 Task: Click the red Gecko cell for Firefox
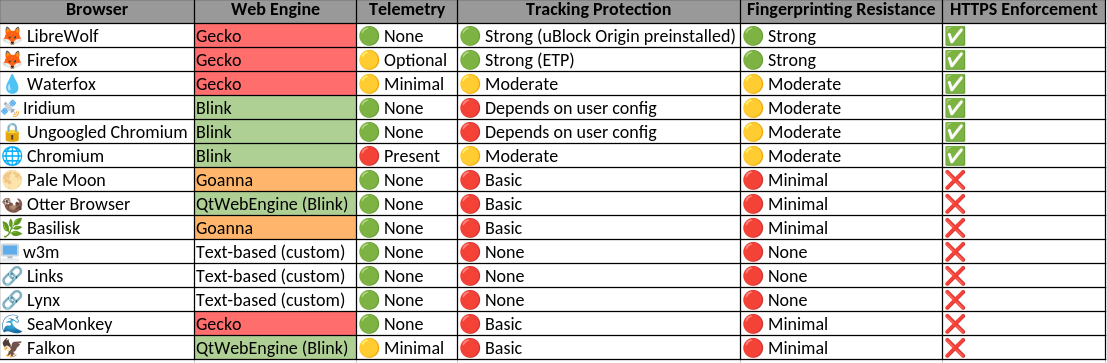click(275, 60)
